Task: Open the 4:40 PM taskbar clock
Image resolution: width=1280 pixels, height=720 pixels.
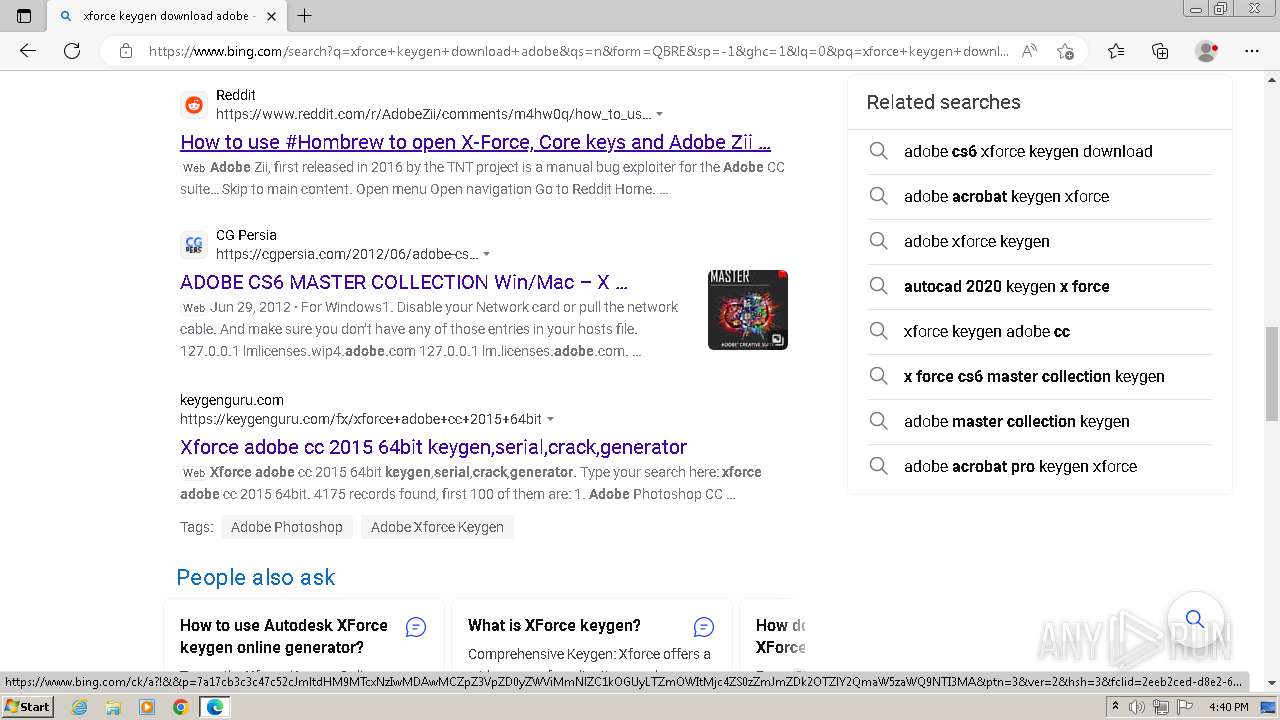Action: pyautogui.click(x=1228, y=707)
